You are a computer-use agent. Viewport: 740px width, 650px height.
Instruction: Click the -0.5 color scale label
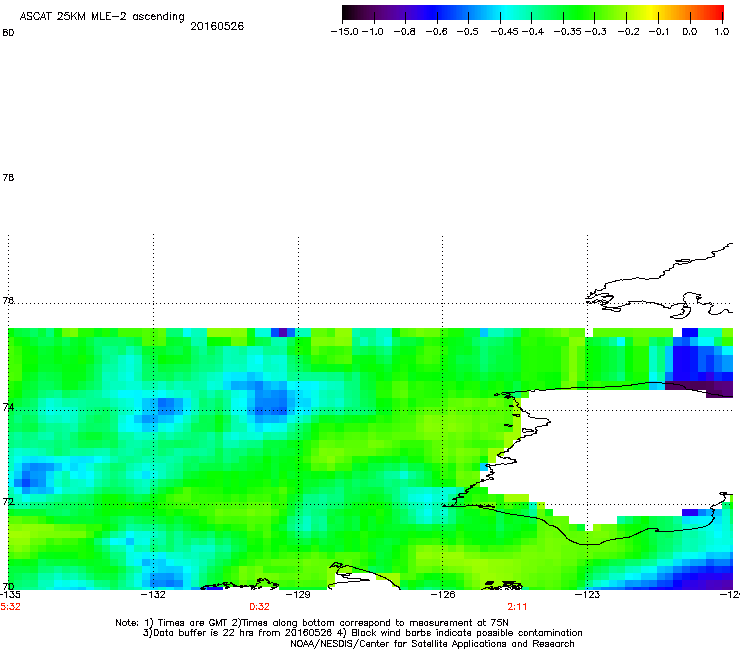468,32
